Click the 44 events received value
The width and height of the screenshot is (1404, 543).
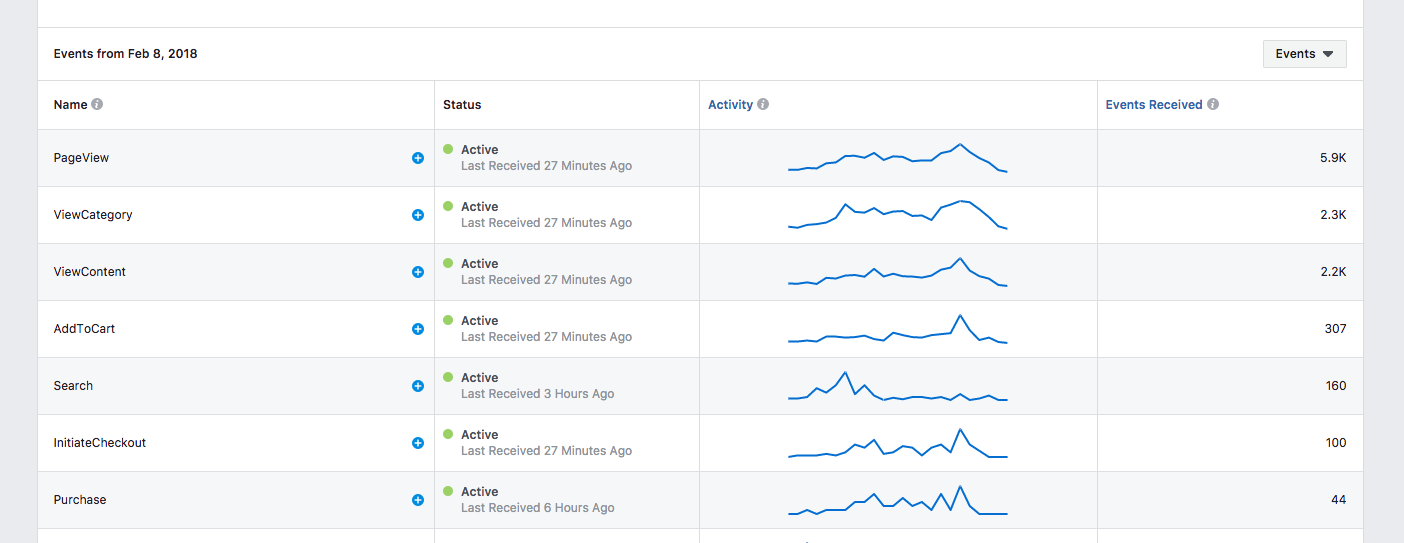[x=1338, y=500]
